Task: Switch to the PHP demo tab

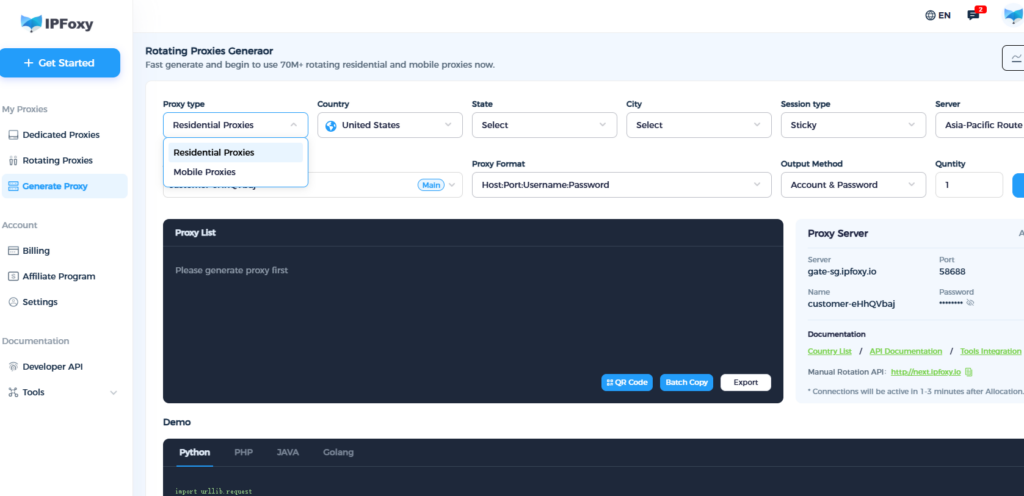Action: pos(243,452)
